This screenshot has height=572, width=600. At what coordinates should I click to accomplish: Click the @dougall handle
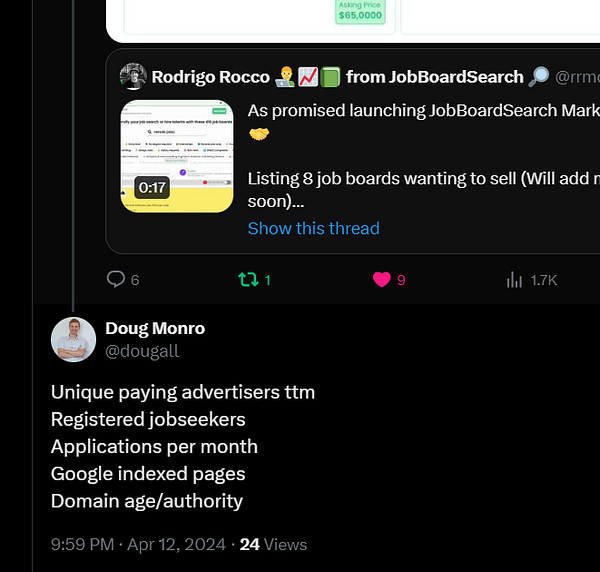pyautogui.click(x=142, y=351)
